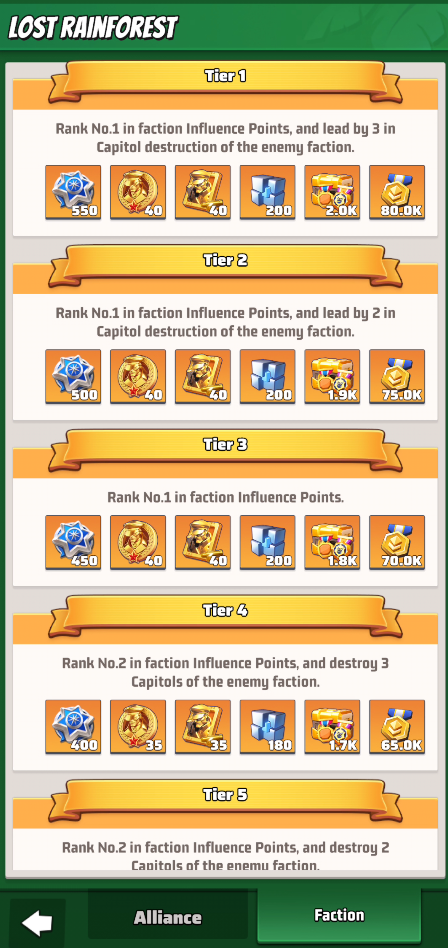
Task: Select the Tier 4 gold medal showing 65.0K
Action: (x=397, y=727)
